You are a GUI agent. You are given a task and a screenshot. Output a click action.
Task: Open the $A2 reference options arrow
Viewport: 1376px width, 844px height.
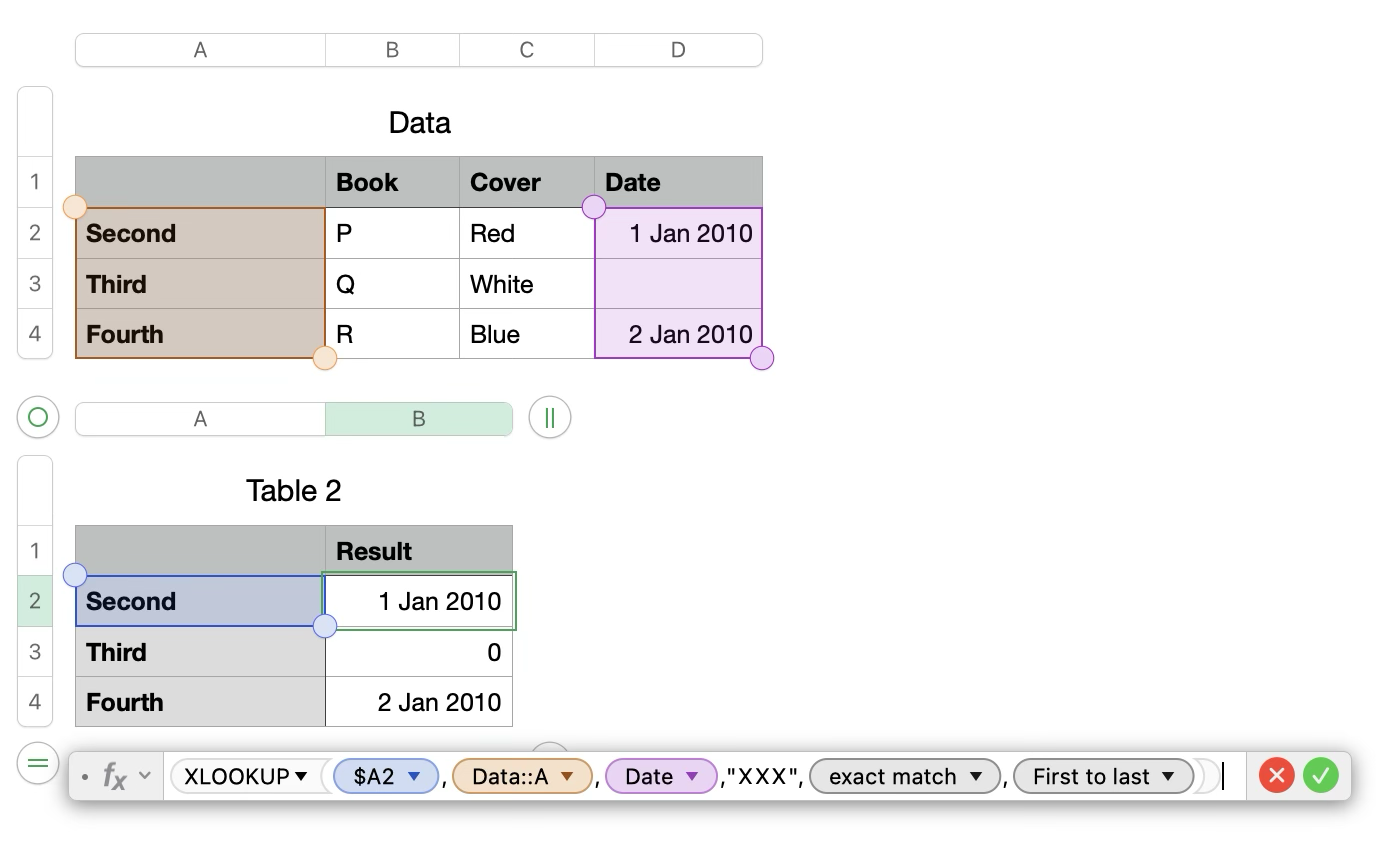(414, 776)
